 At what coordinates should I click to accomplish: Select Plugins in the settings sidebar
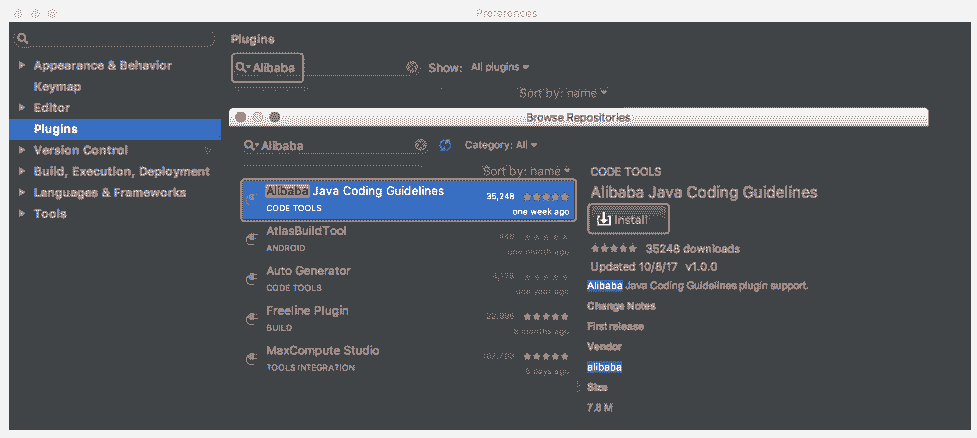(x=56, y=129)
